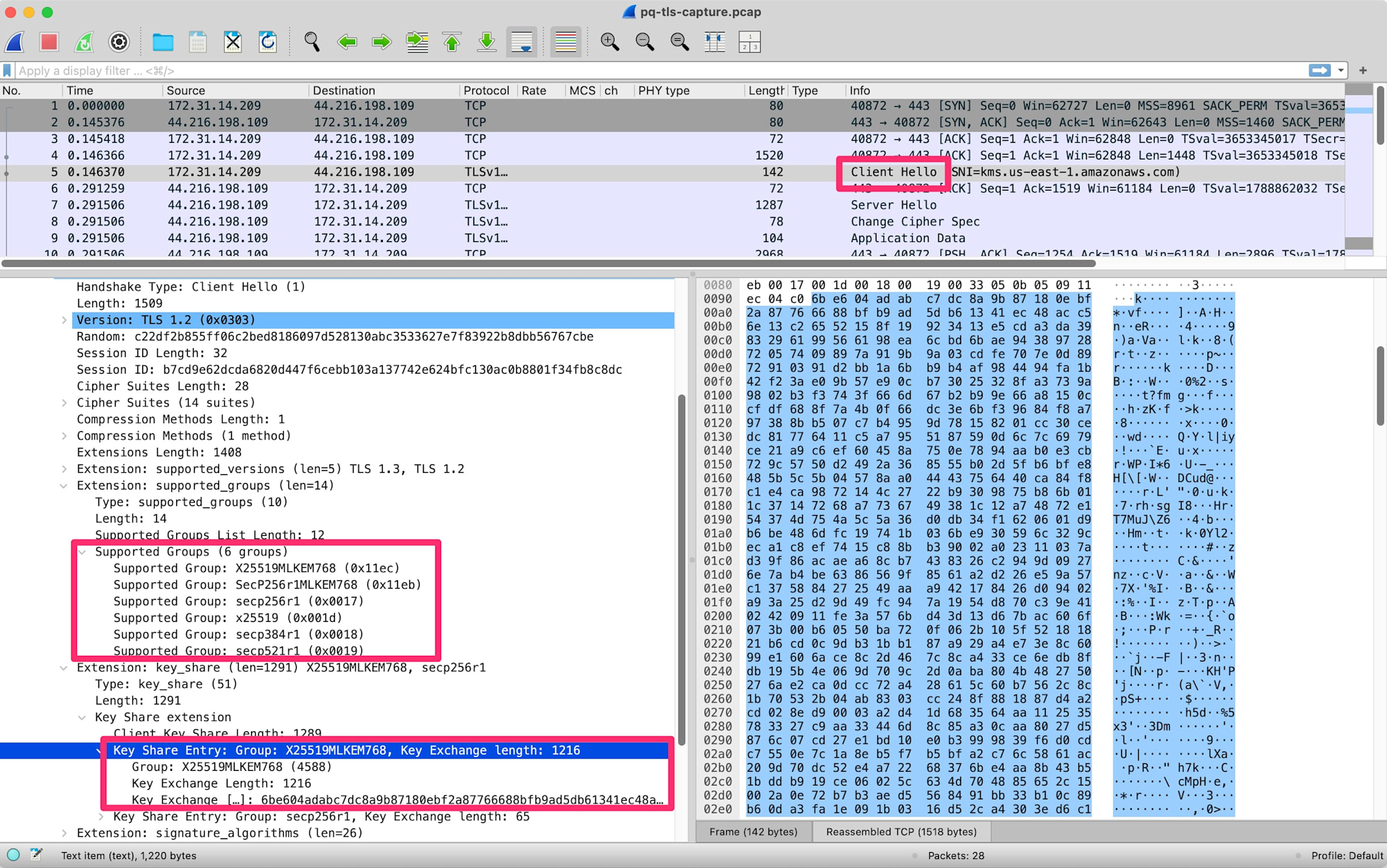Expand the secp256r1 Key Share Entry

101,817
